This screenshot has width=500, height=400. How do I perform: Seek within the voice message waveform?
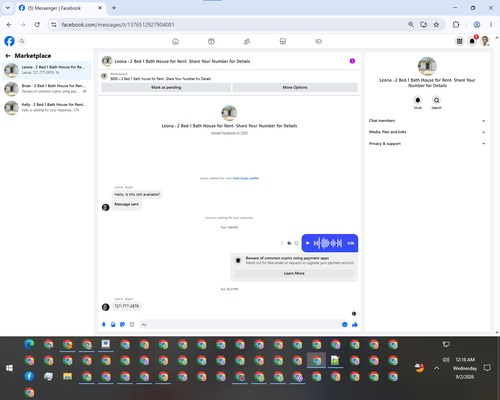[328, 243]
